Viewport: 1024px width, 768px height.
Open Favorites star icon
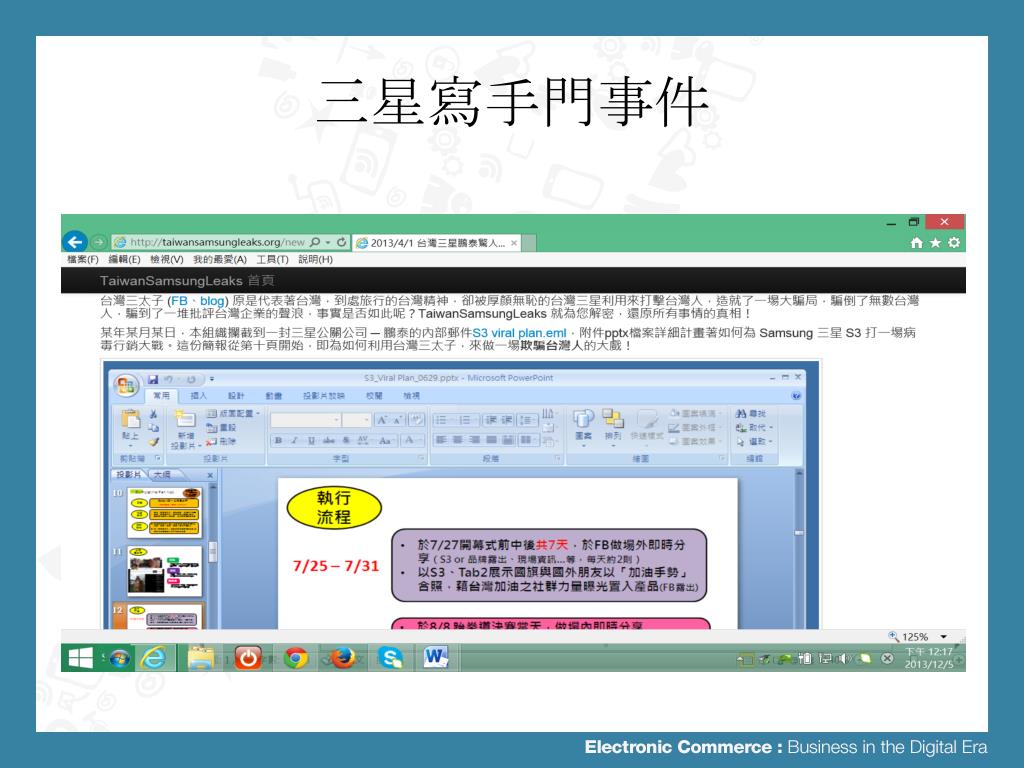coord(935,243)
